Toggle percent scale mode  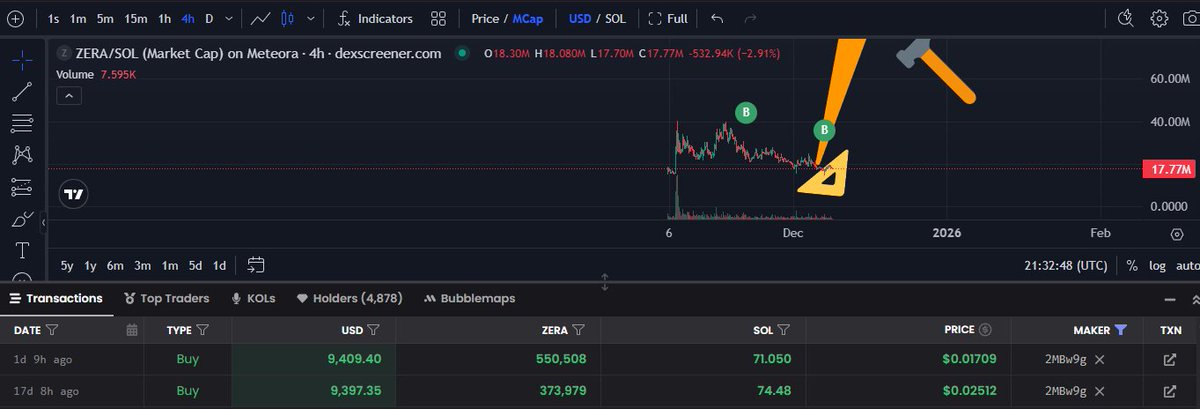click(1132, 265)
